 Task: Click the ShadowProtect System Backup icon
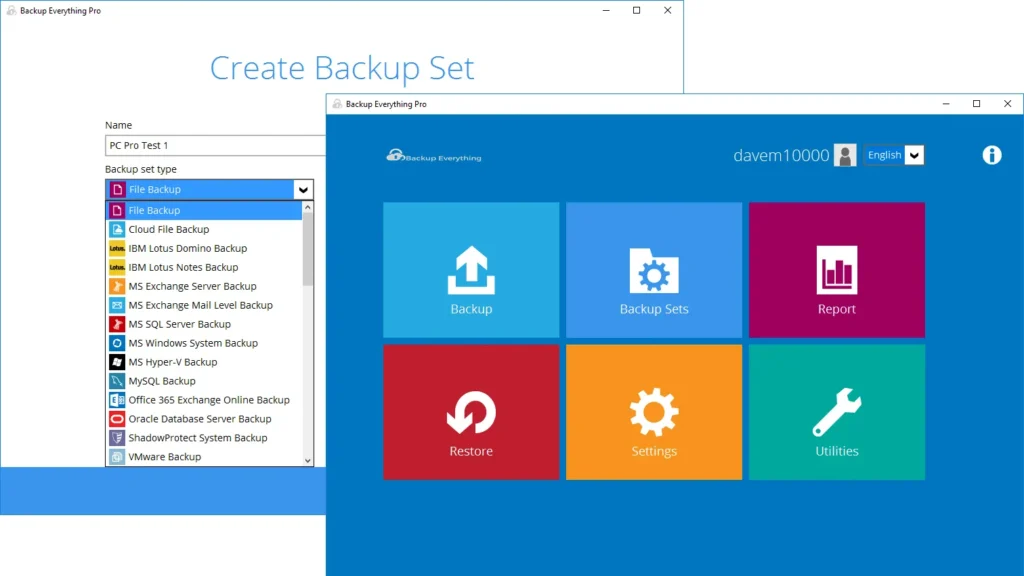pyautogui.click(x=117, y=438)
